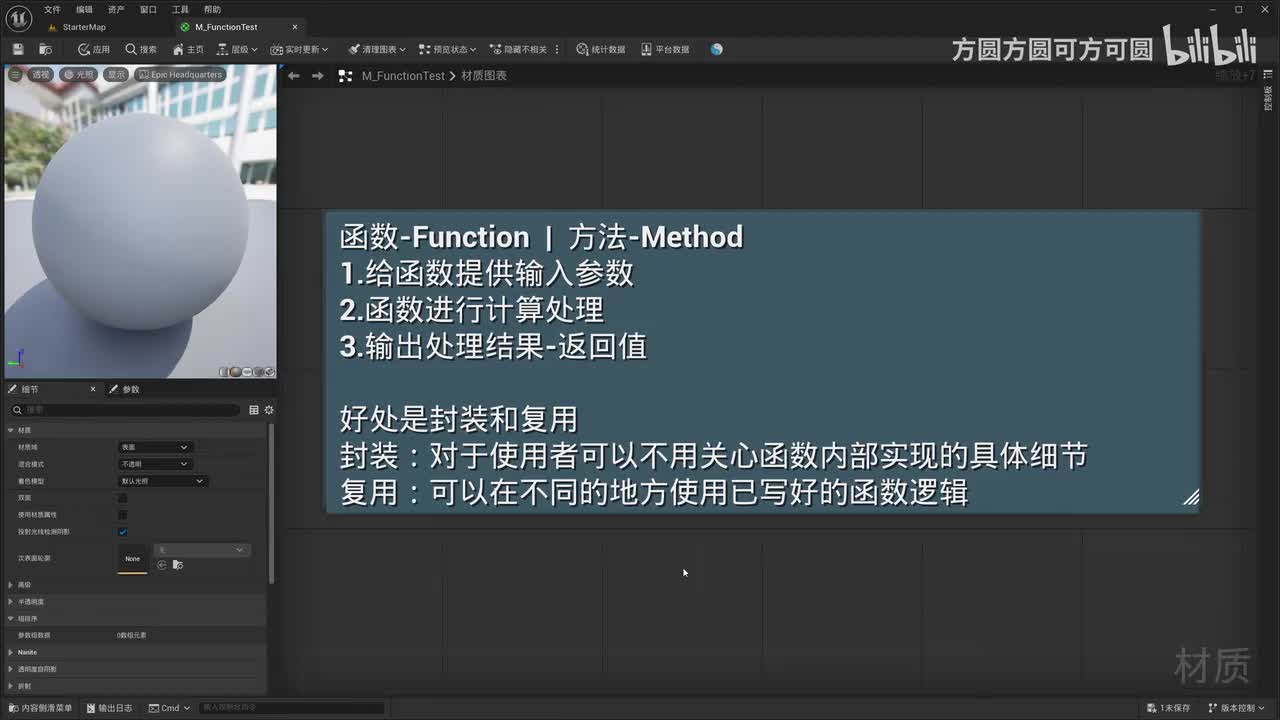Click the 平台数据 (Platform Stats) button

(x=665, y=49)
